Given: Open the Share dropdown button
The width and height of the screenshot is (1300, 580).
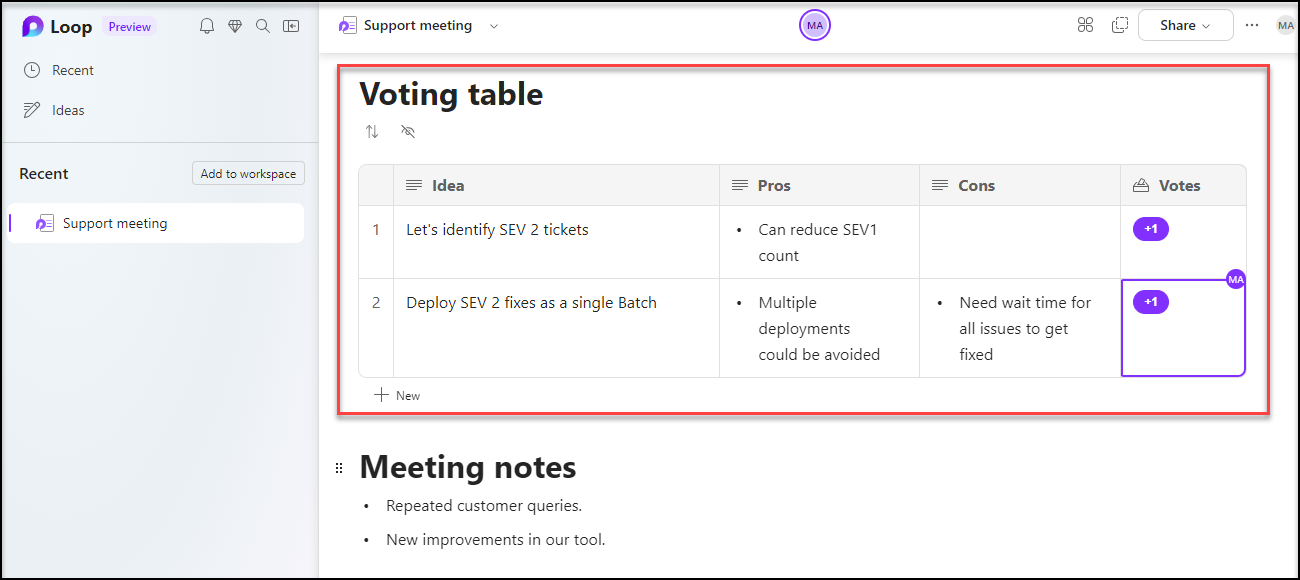Looking at the screenshot, I should 1185,26.
